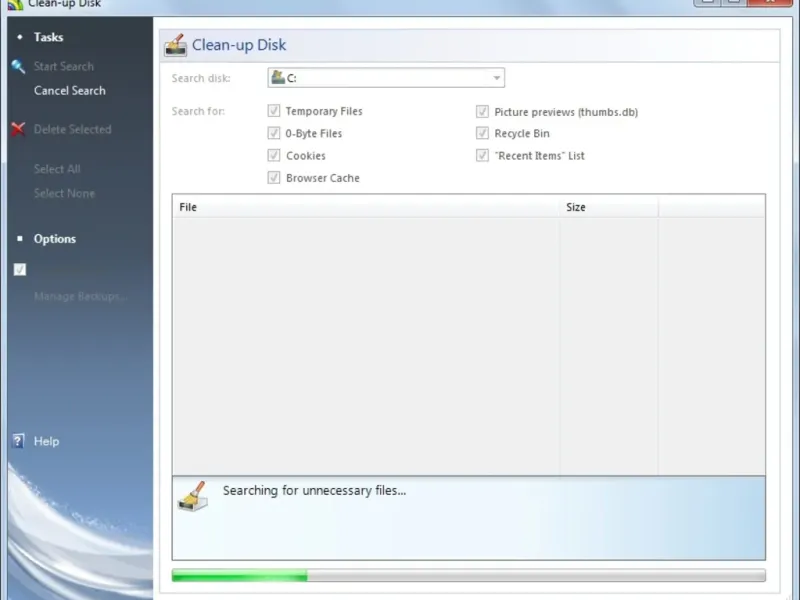Image resolution: width=800 pixels, height=600 pixels.
Task: Toggle the Cookies checkbox
Action: [274, 155]
